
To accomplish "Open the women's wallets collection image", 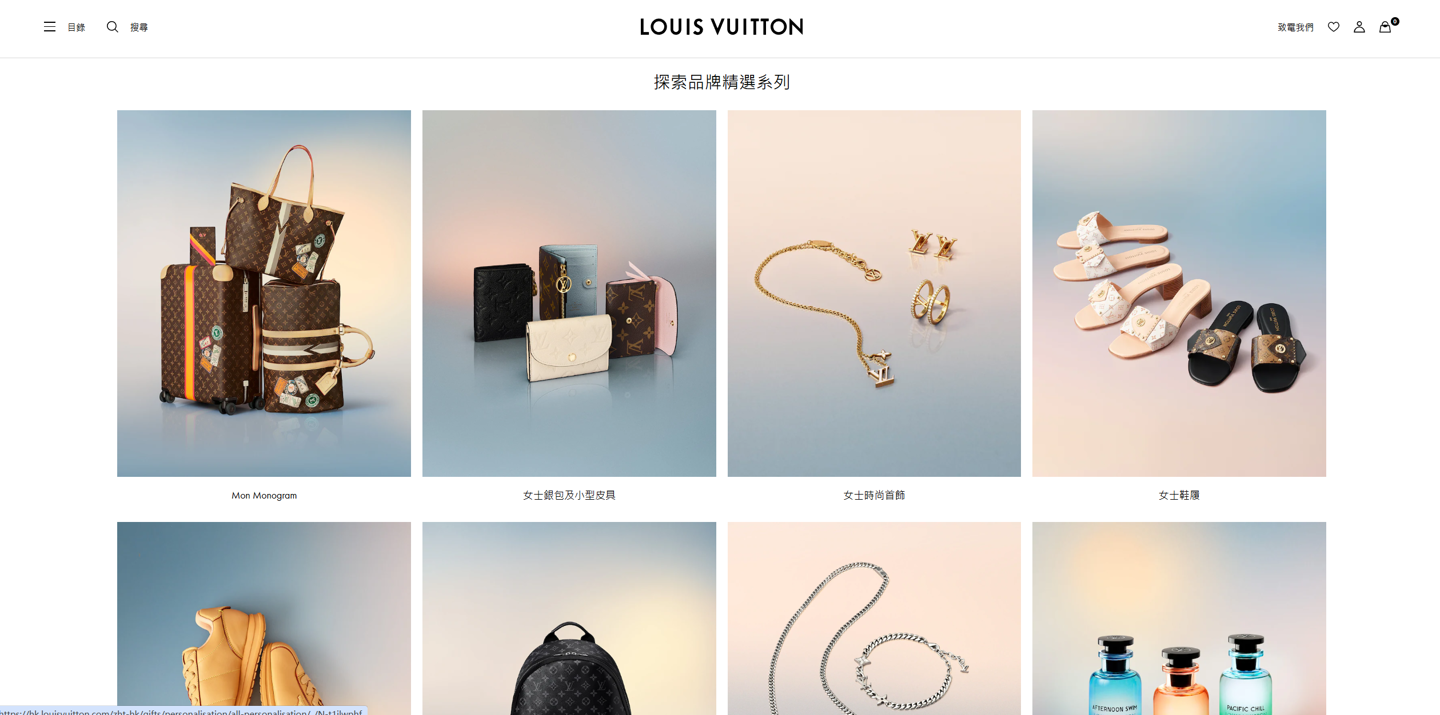I will coord(569,293).
